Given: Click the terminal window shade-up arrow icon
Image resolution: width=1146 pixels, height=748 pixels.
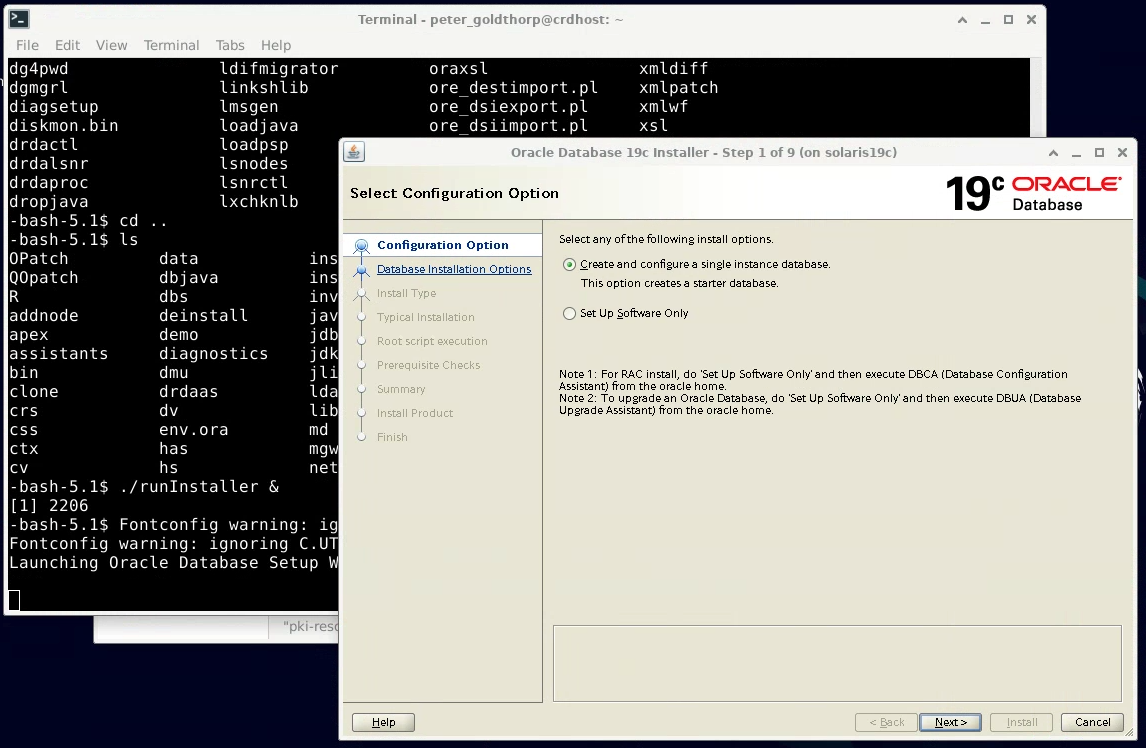Looking at the screenshot, I should [x=961, y=20].
